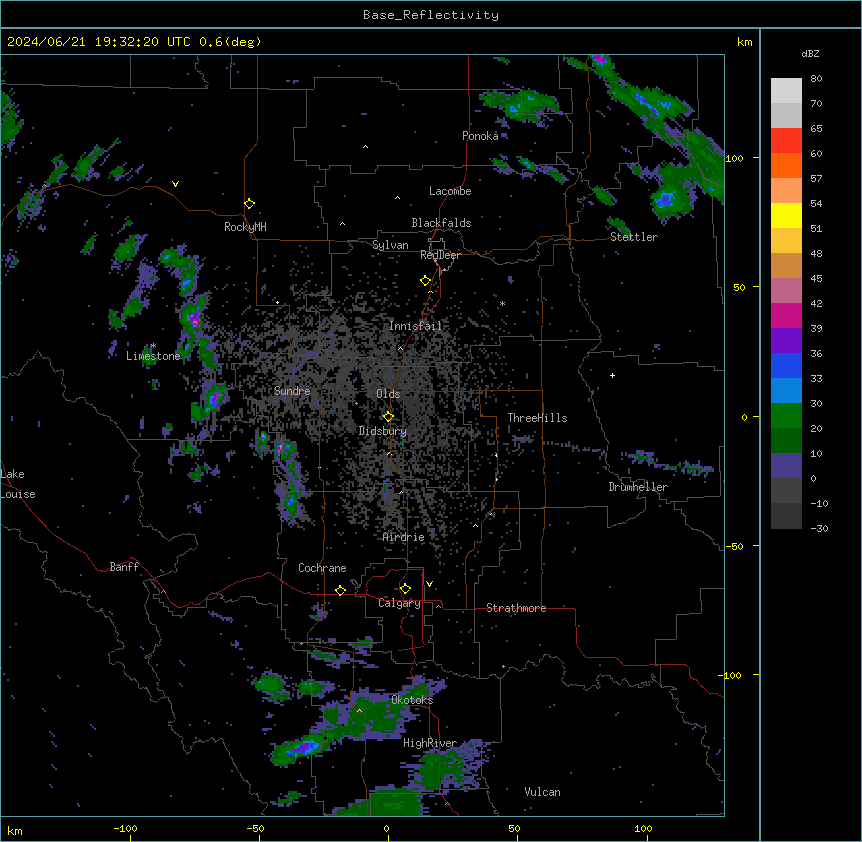
Task: Click the Stettler town label
Action: pyautogui.click(x=634, y=237)
